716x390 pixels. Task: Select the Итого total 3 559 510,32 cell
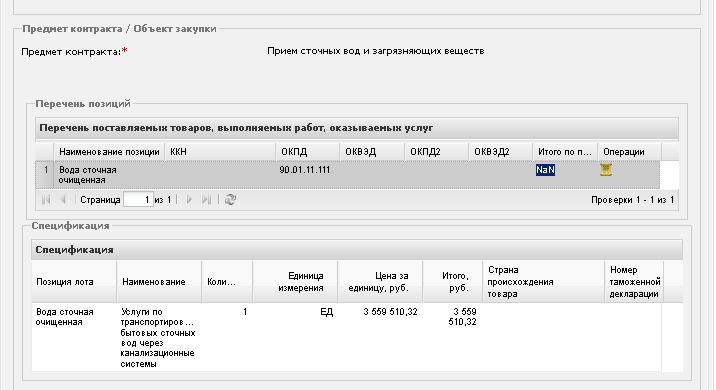pos(463,317)
